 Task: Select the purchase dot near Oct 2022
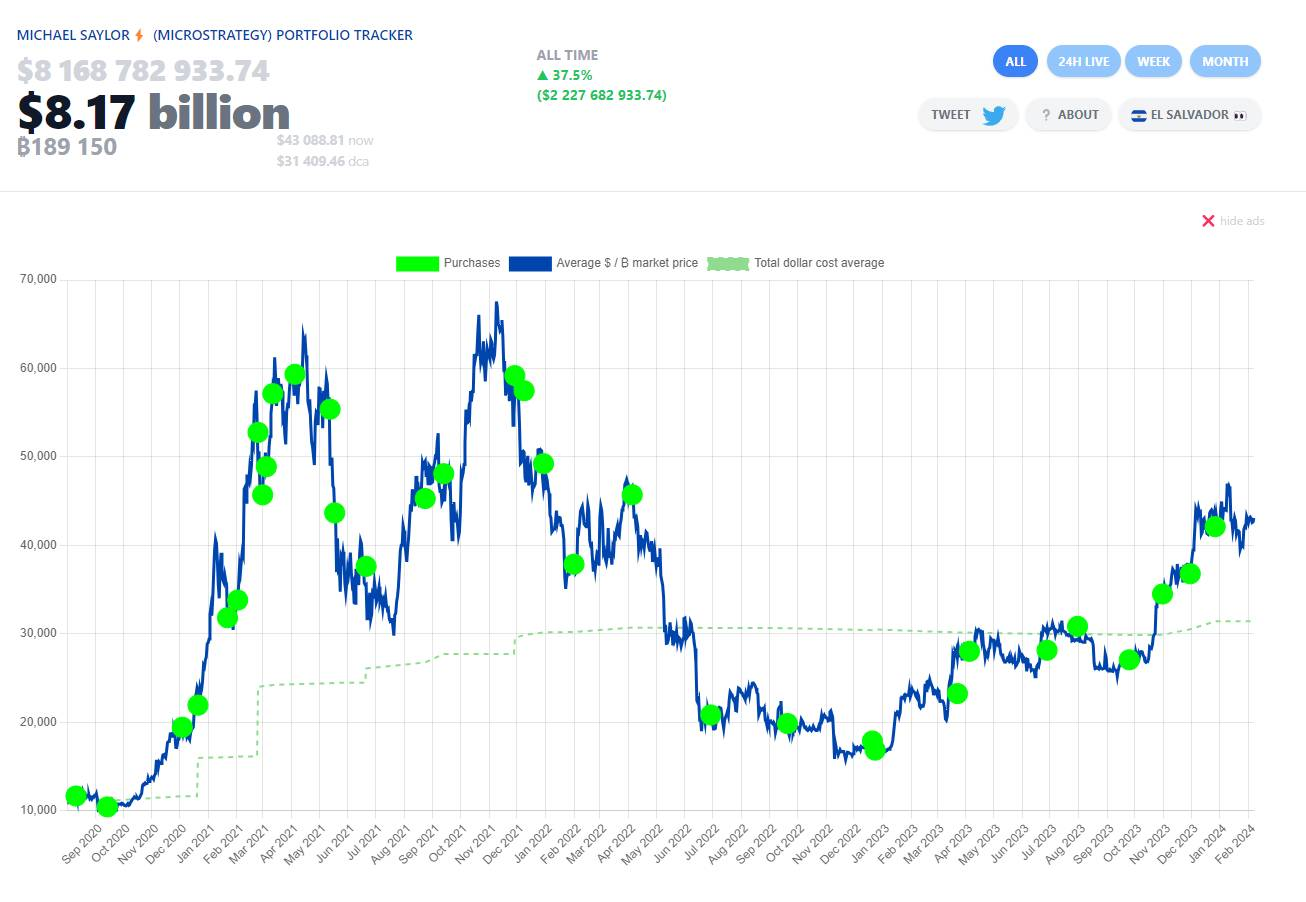787,723
